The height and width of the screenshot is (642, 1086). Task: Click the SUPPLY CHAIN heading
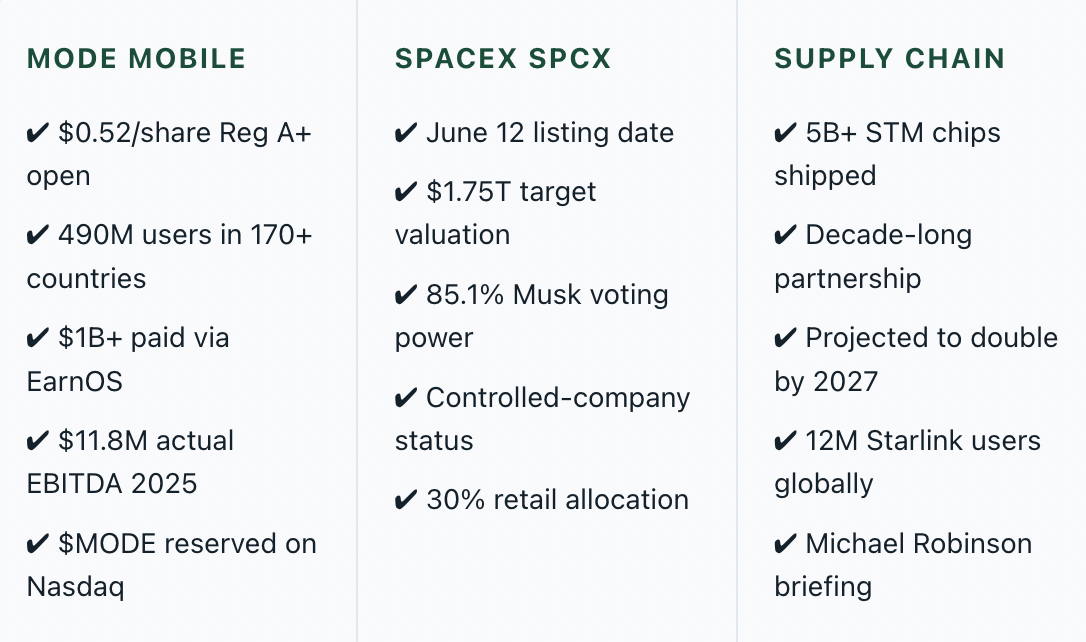pos(889,59)
